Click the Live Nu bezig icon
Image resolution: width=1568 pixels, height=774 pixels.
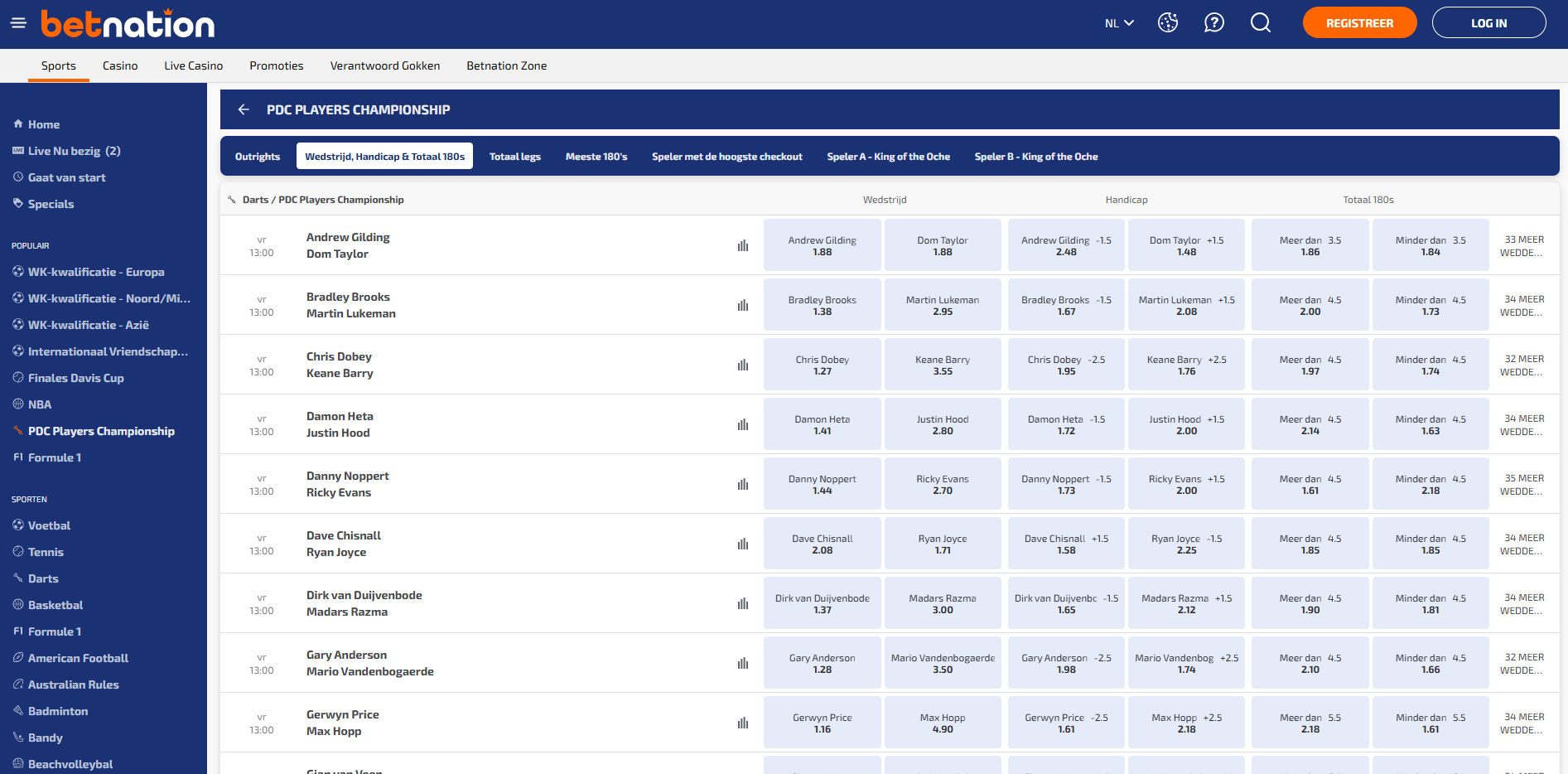coord(18,151)
